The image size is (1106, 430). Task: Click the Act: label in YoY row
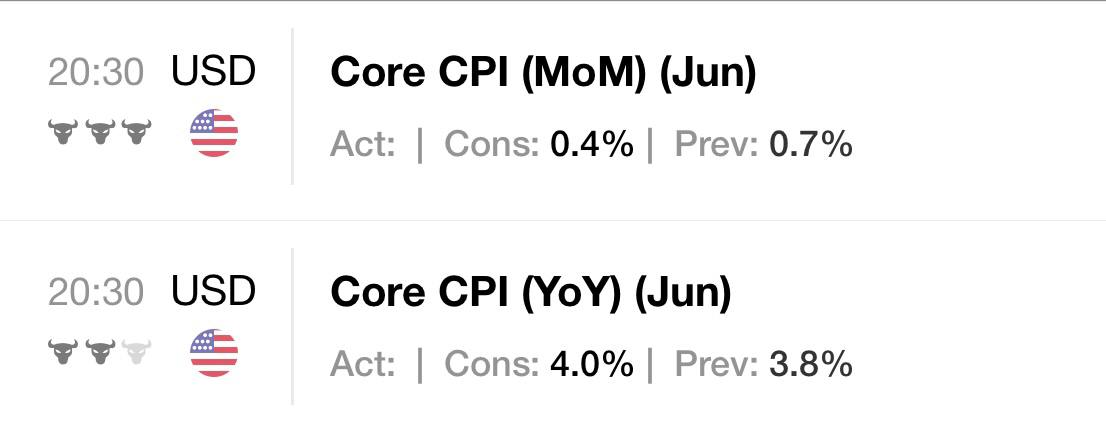[363, 364]
